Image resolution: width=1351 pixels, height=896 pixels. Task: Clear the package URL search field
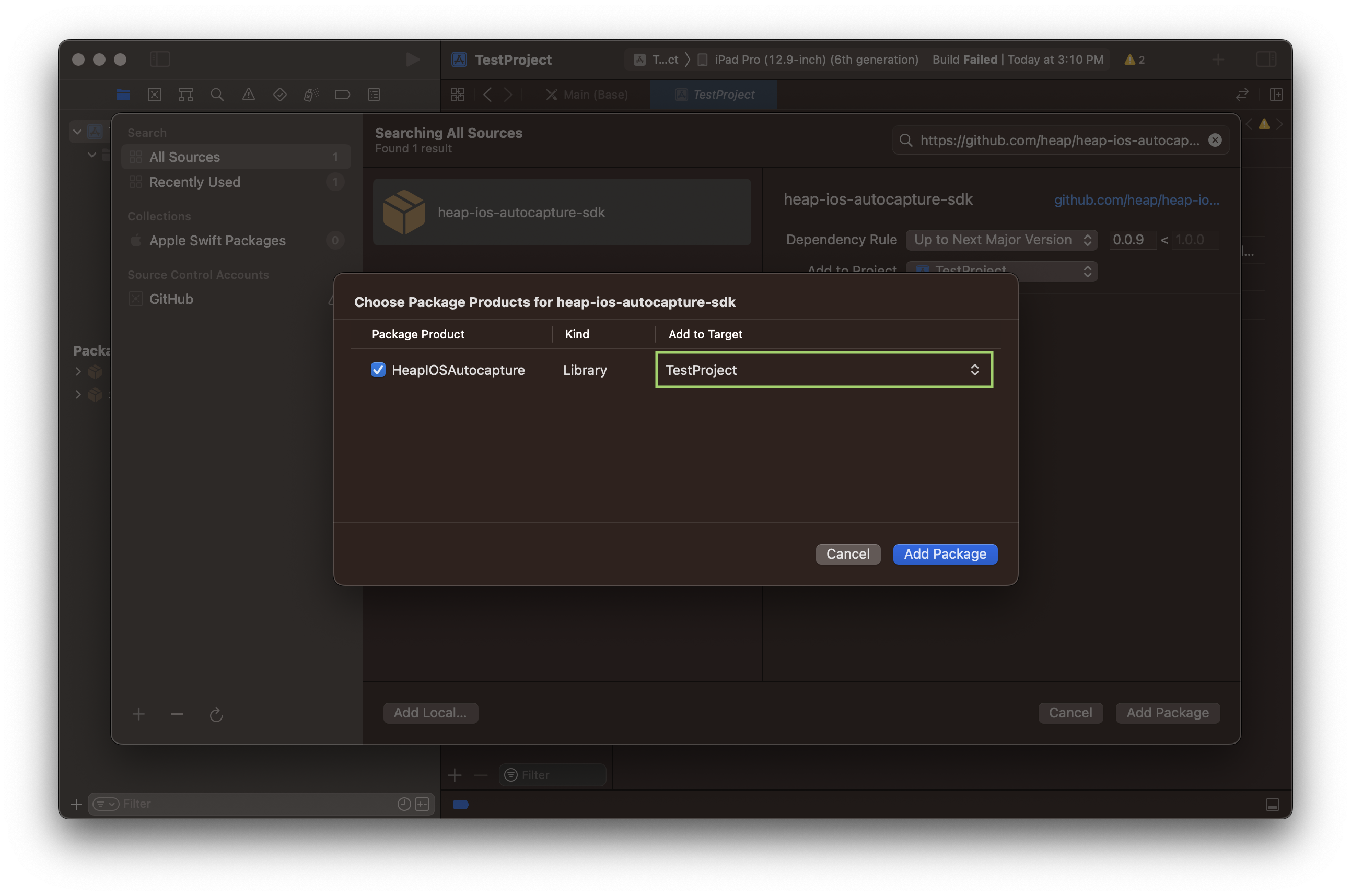pyautogui.click(x=1215, y=140)
